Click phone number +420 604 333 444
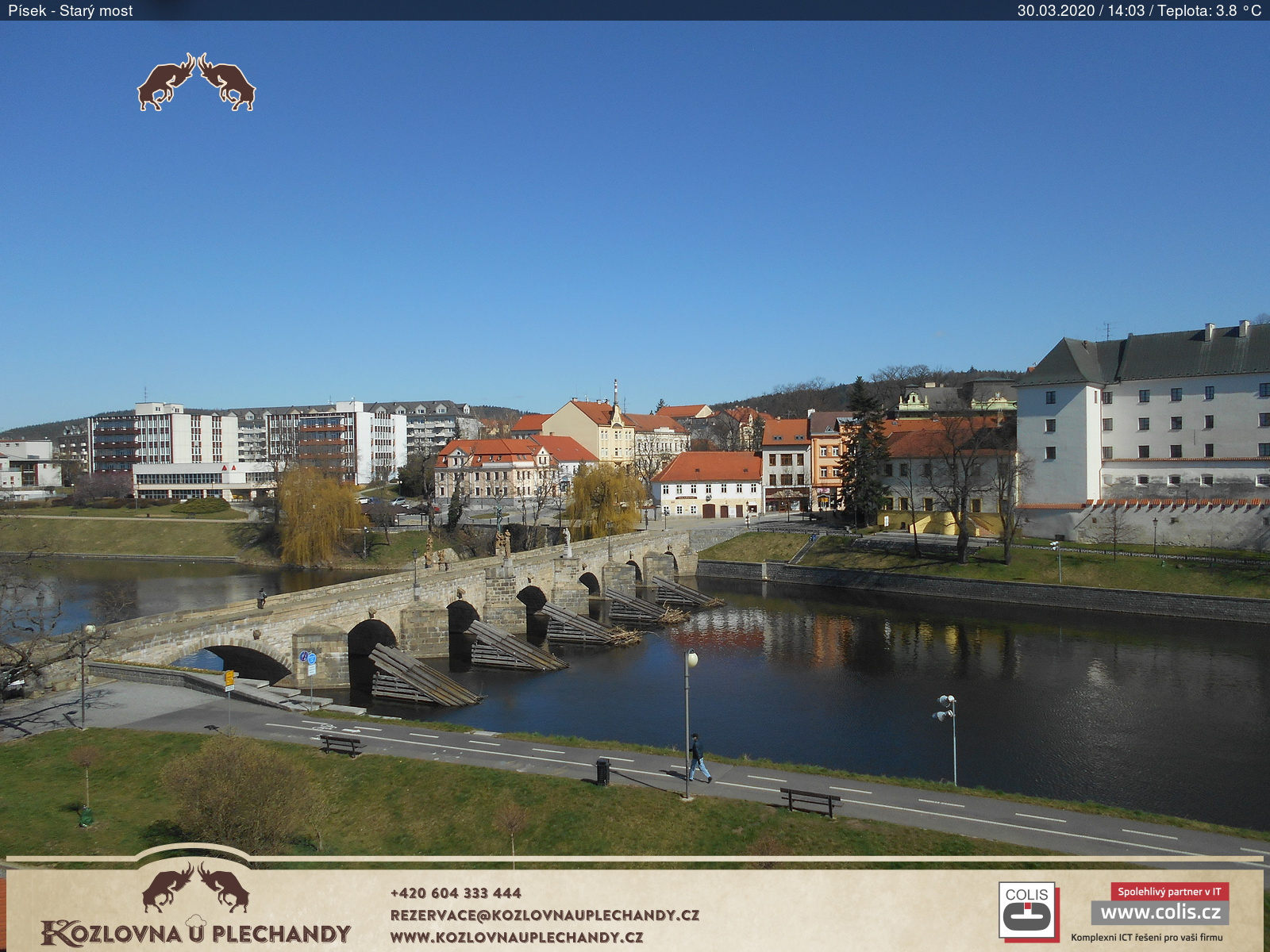The image size is (1270, 952). coord(456,892)
